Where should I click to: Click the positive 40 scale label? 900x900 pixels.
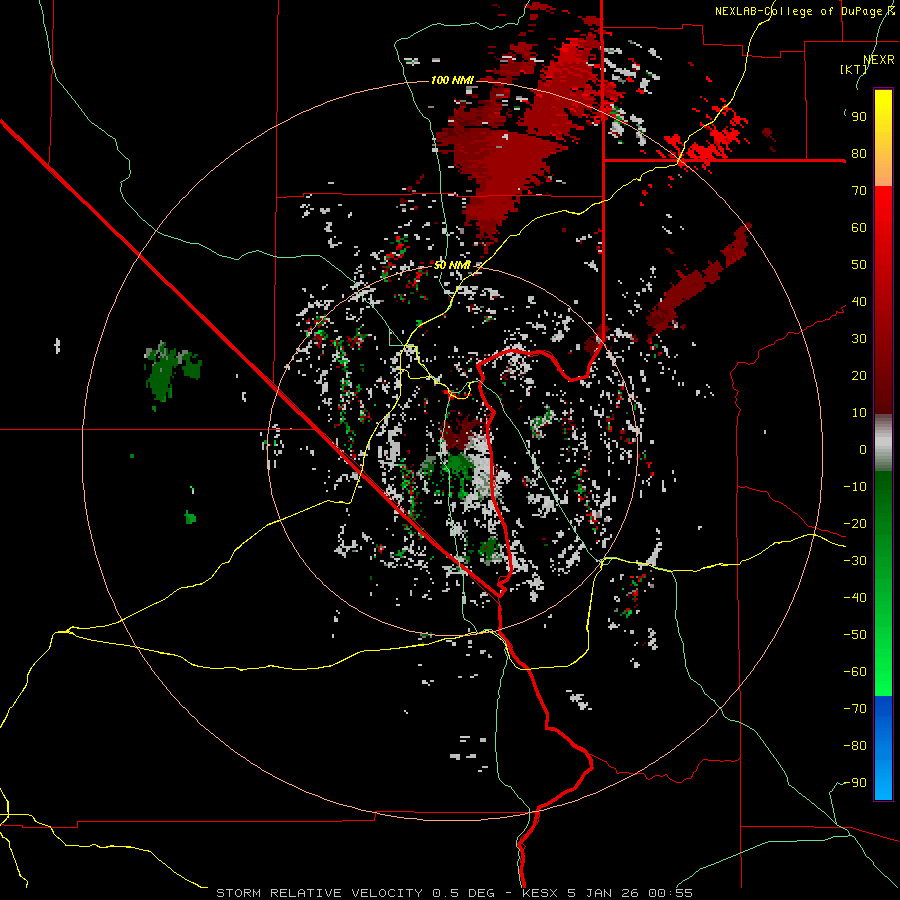tap(859, 302)
